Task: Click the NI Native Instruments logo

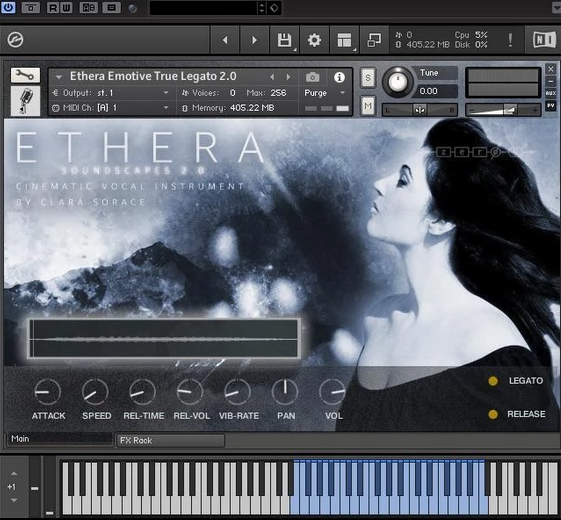Action: pyautogui.click(x=543, y=40)
